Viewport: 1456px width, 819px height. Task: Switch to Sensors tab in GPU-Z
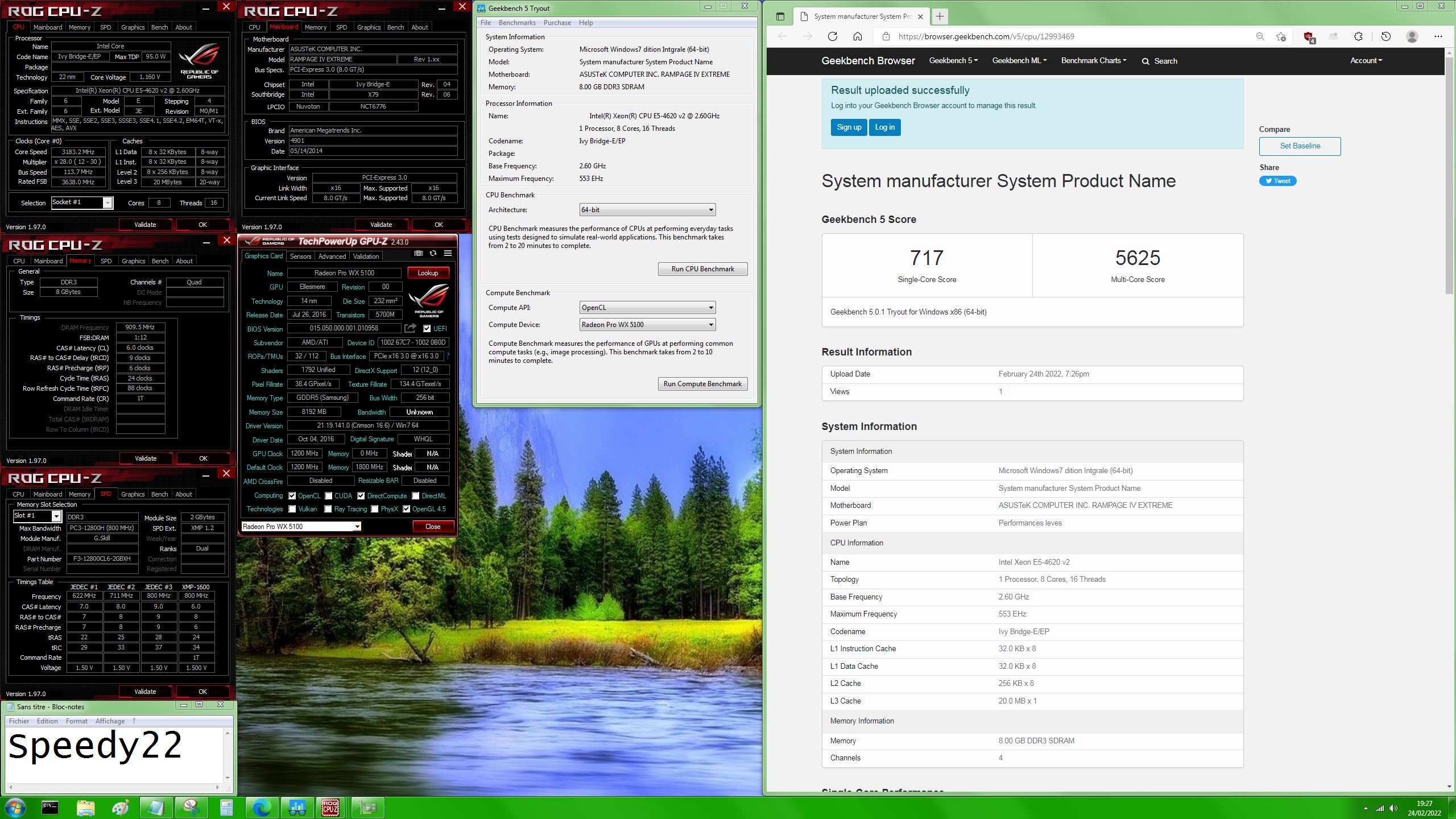(300, 257)
